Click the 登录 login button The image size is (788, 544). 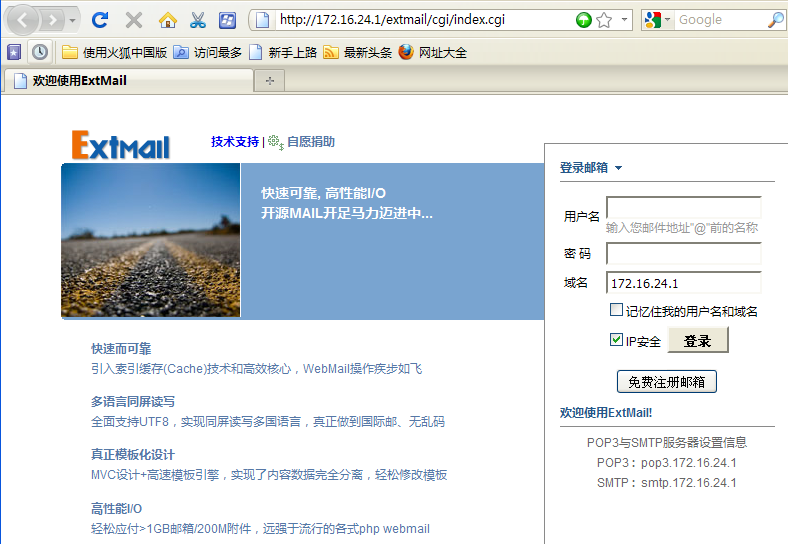(x=698, y=340)
